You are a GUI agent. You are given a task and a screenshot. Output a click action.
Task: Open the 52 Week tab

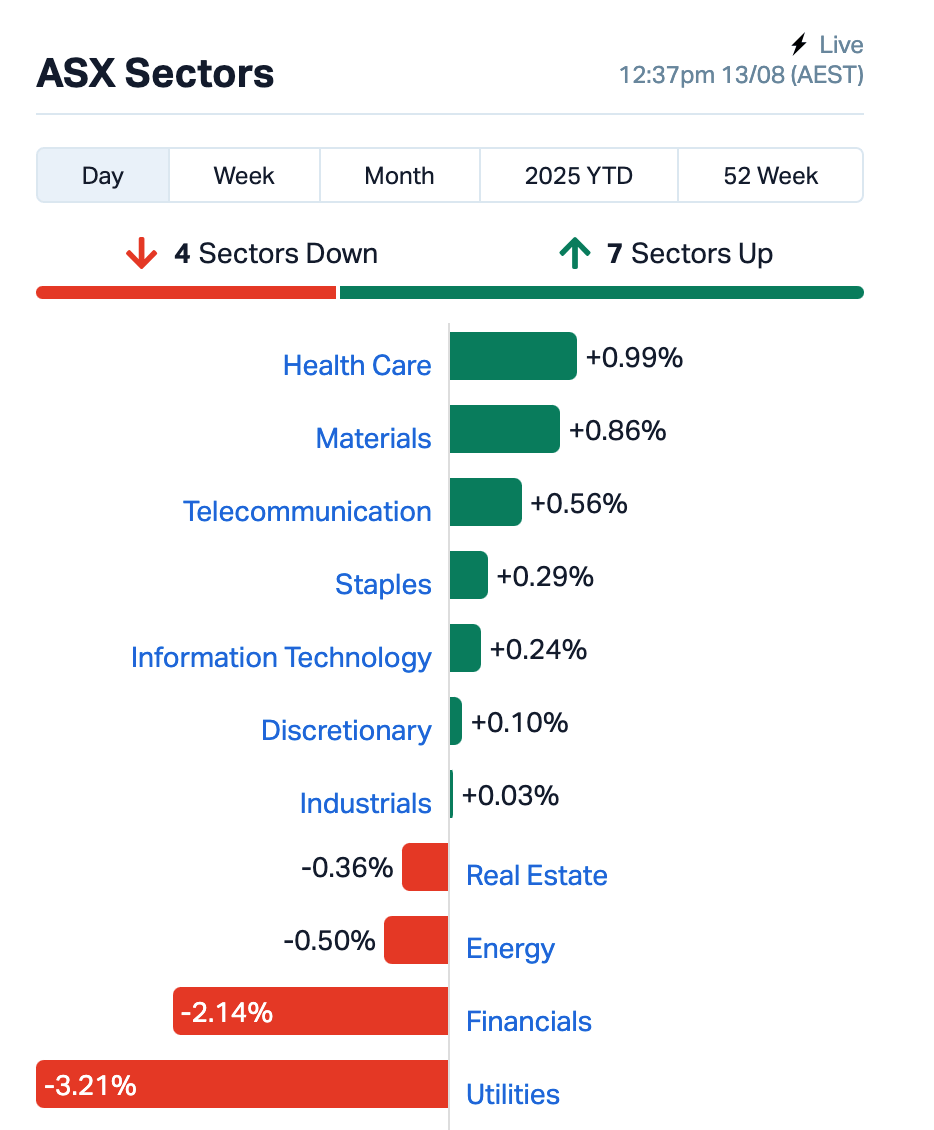770,176
